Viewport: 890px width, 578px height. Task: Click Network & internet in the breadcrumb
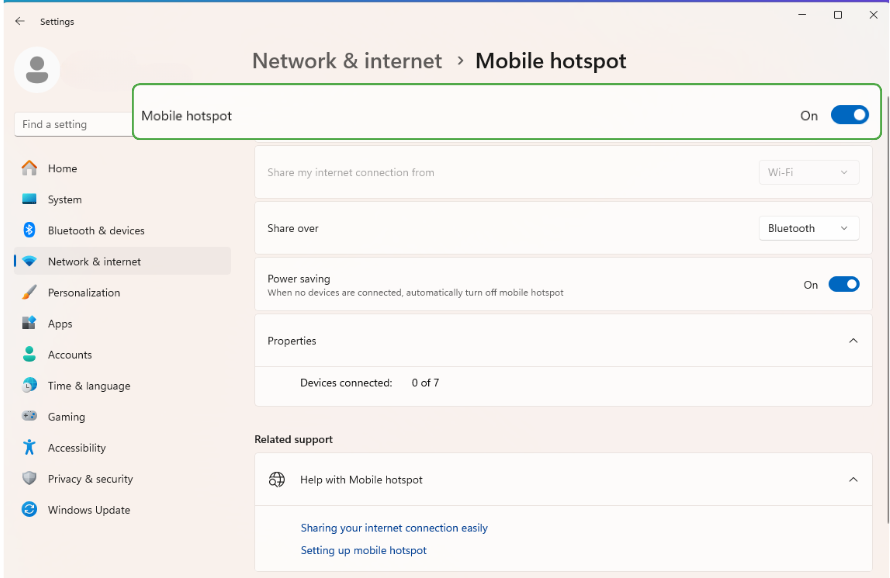click(x=347, y=61)
